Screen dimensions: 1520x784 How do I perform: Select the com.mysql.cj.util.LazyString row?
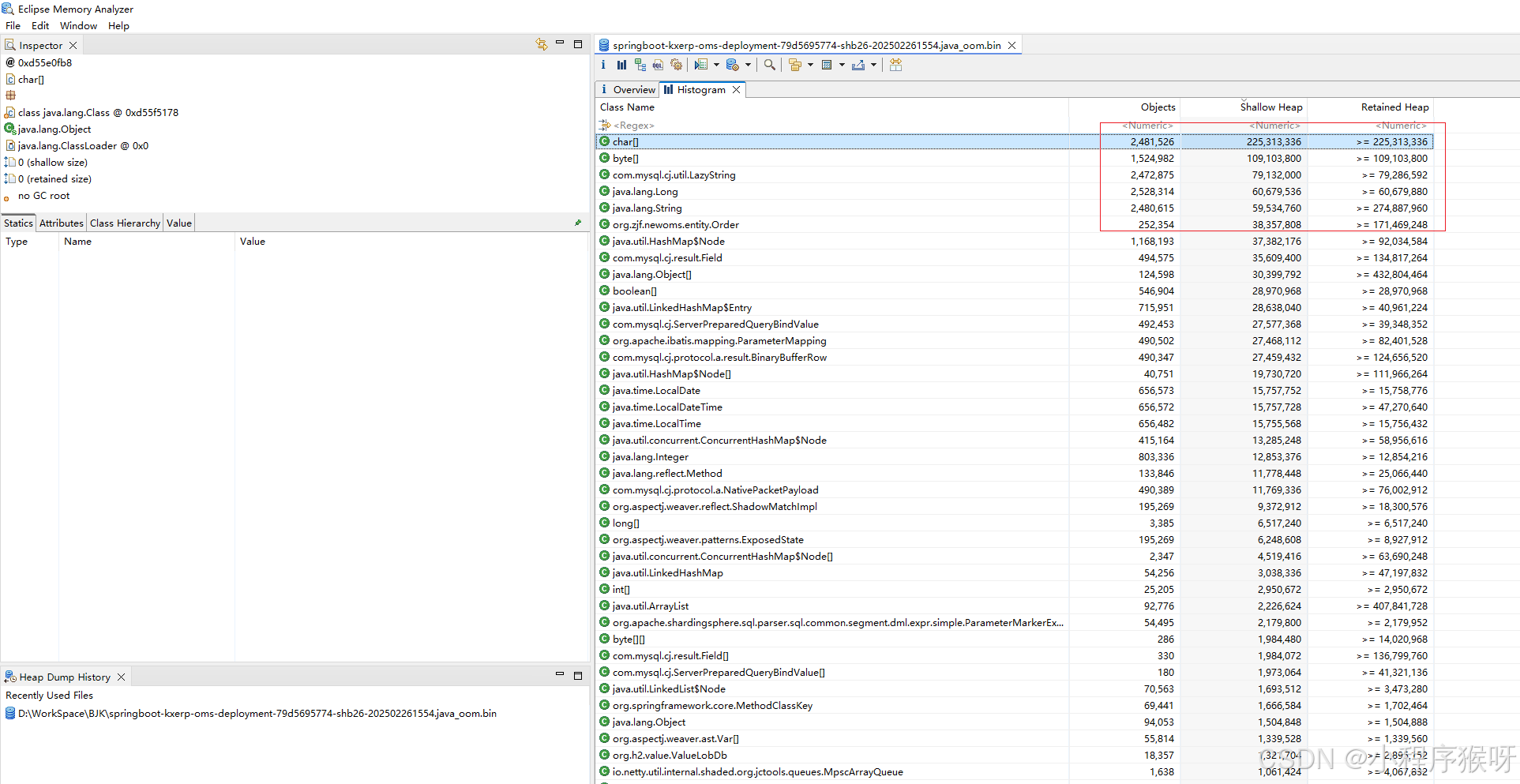1015,174
